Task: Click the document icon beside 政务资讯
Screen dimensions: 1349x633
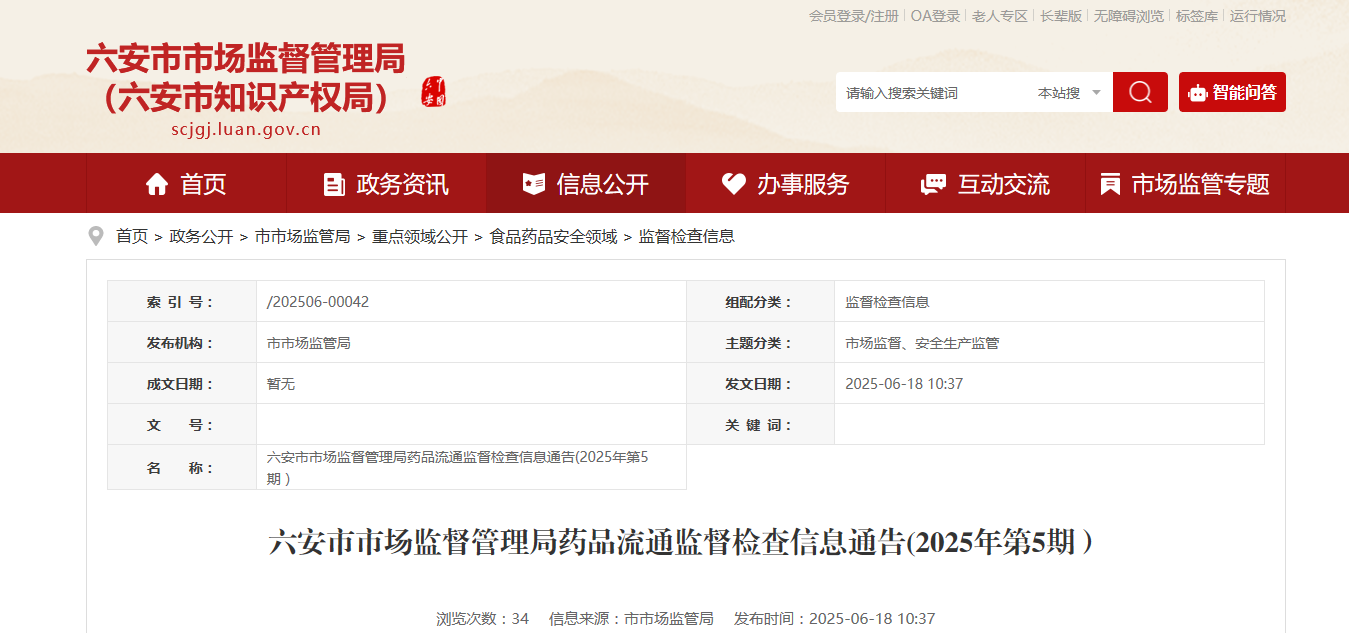Action: click(x=334, y=184)
